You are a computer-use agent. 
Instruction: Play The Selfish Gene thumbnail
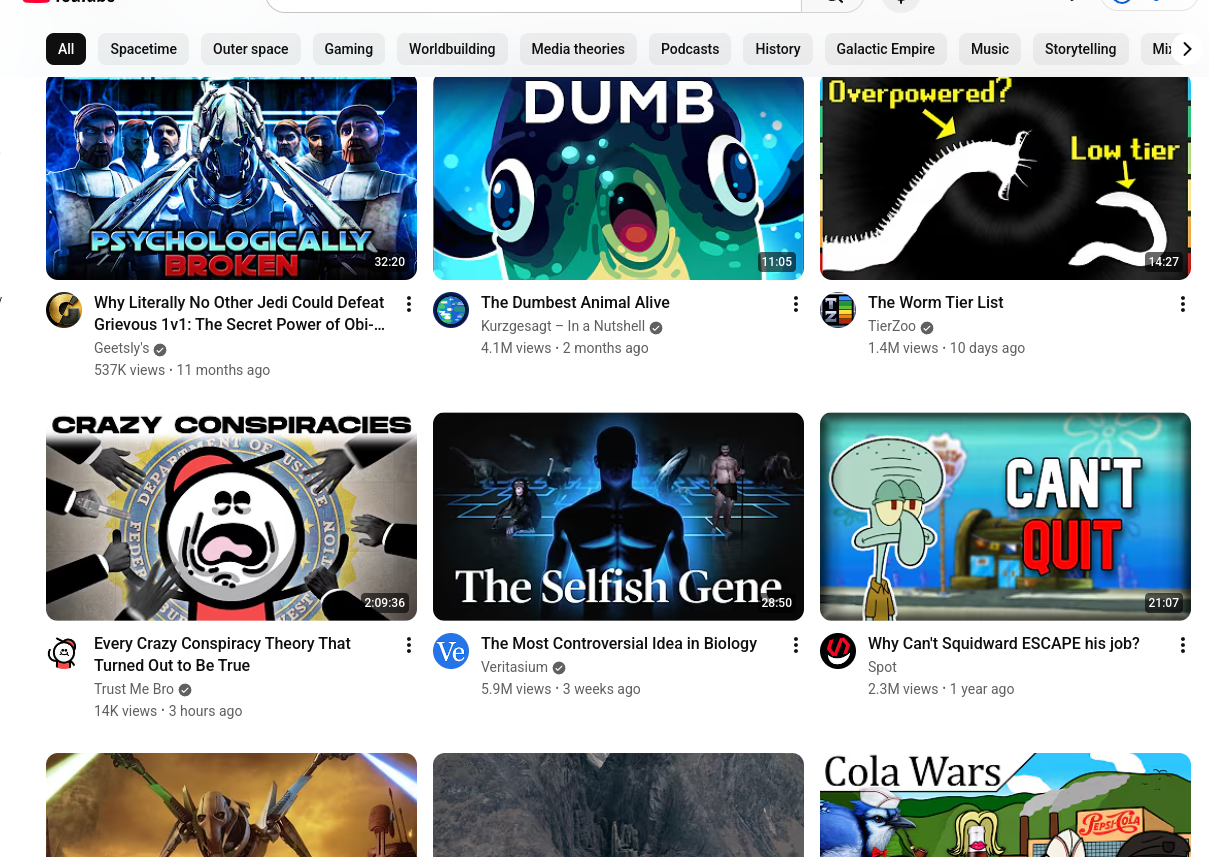tap(618, 517)
